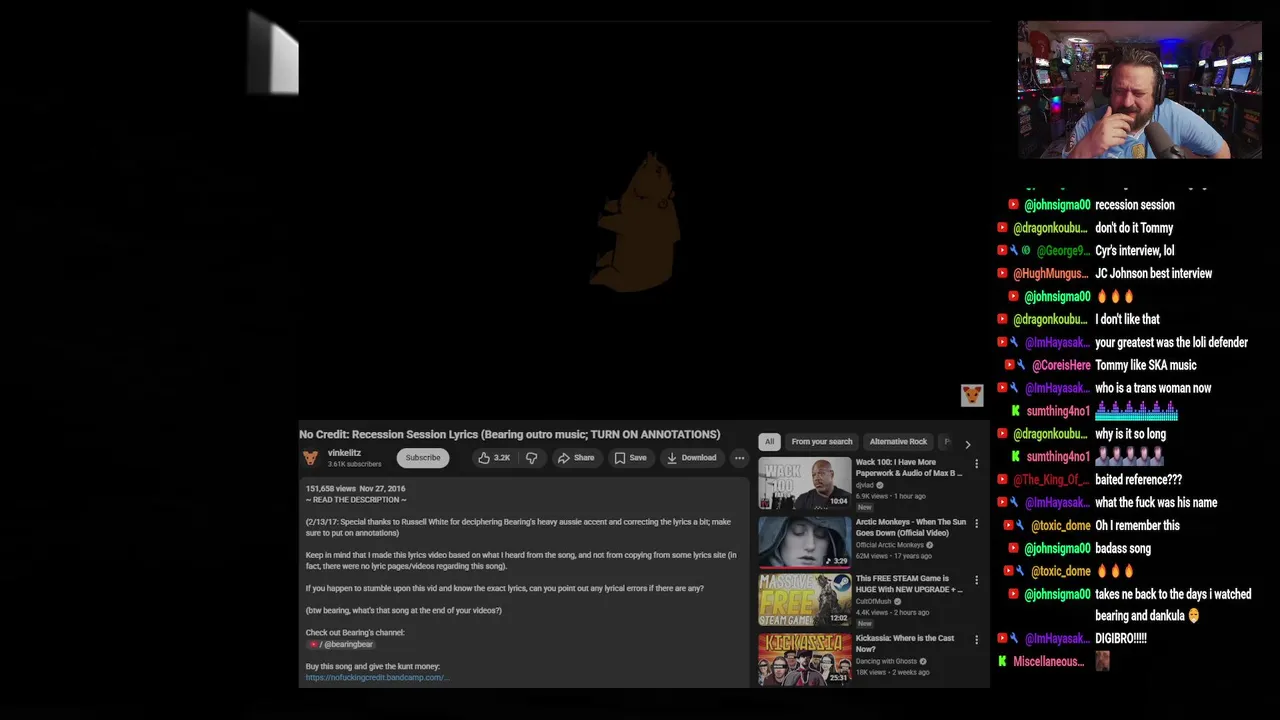The height and width of the screenshot is (720, 1280).
Task: Open the nofuckingcredit bandcamp link
Action: tap(377, 678)
